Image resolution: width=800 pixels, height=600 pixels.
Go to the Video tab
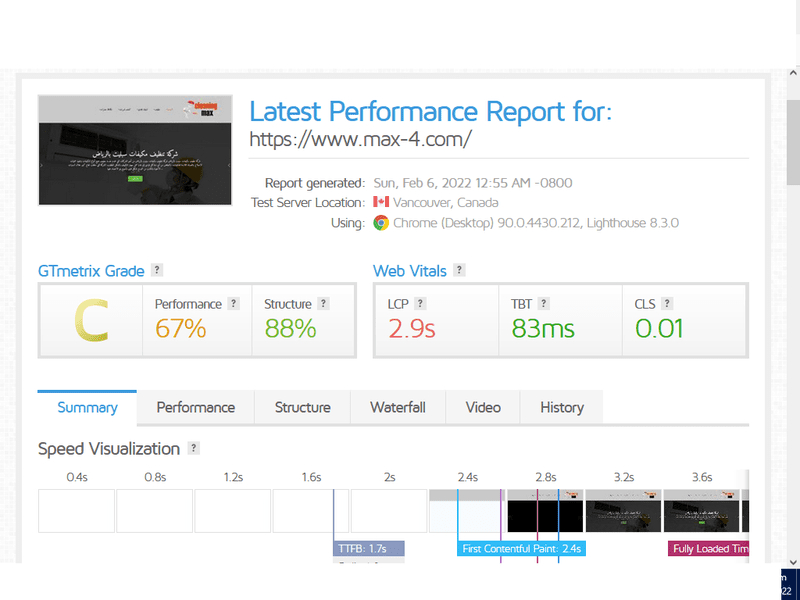tap(483, 407)
